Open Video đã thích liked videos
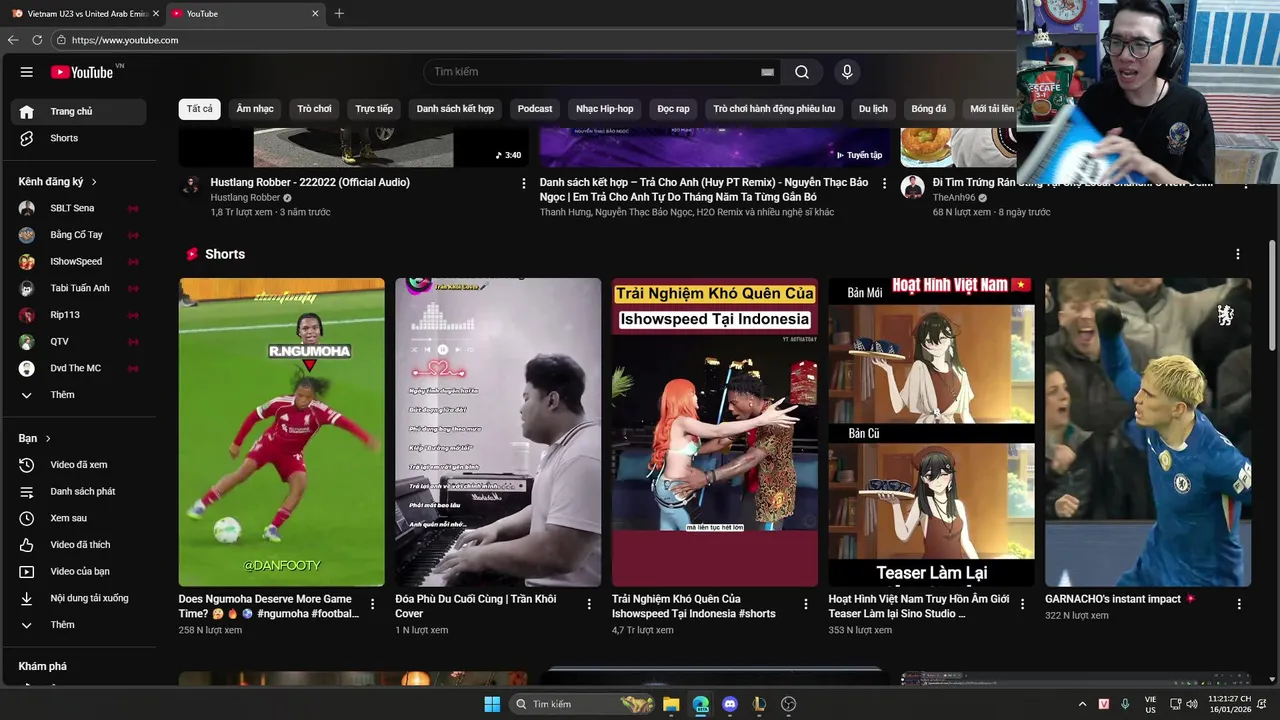The image size is (1280, 720). [x=78, y=545]
